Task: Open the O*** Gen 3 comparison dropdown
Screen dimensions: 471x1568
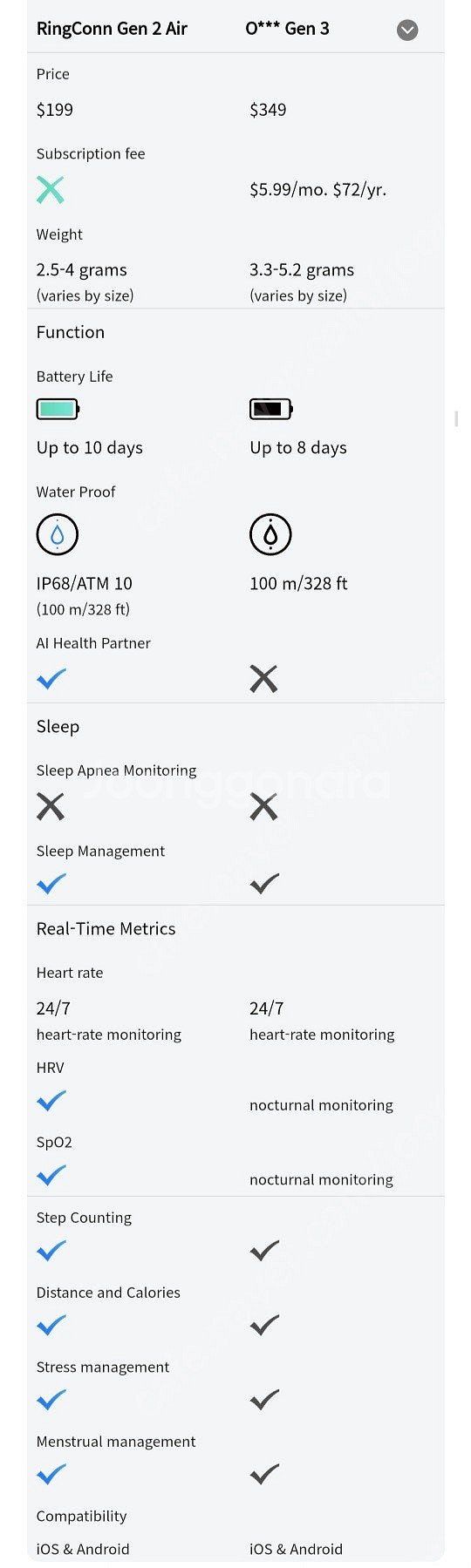Action: click(x=407, y=31)
